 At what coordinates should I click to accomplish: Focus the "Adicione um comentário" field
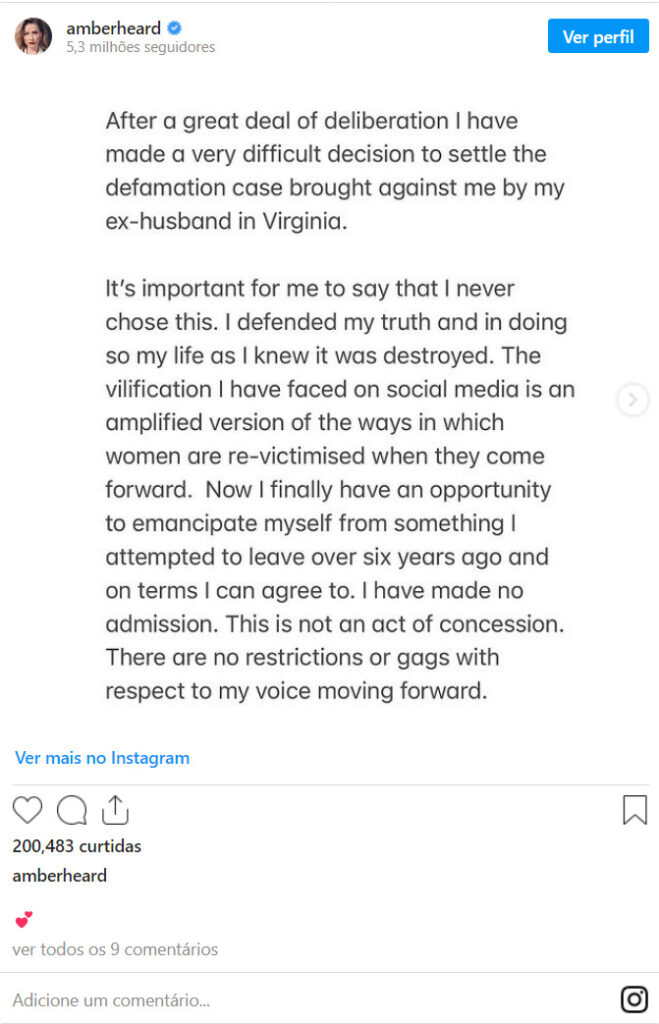(300, 999)
